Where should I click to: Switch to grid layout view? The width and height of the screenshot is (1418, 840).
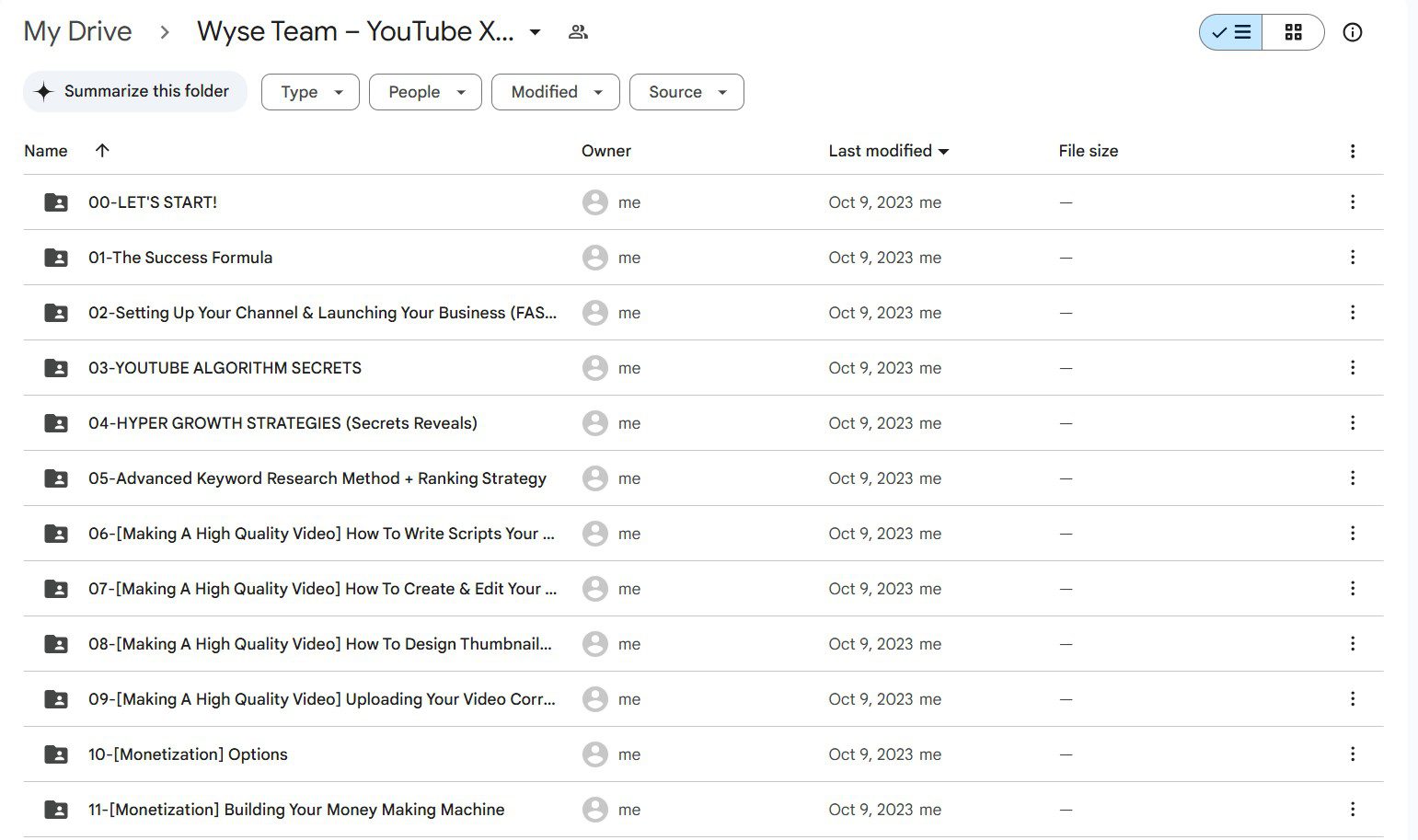[x=1293, y=32]
